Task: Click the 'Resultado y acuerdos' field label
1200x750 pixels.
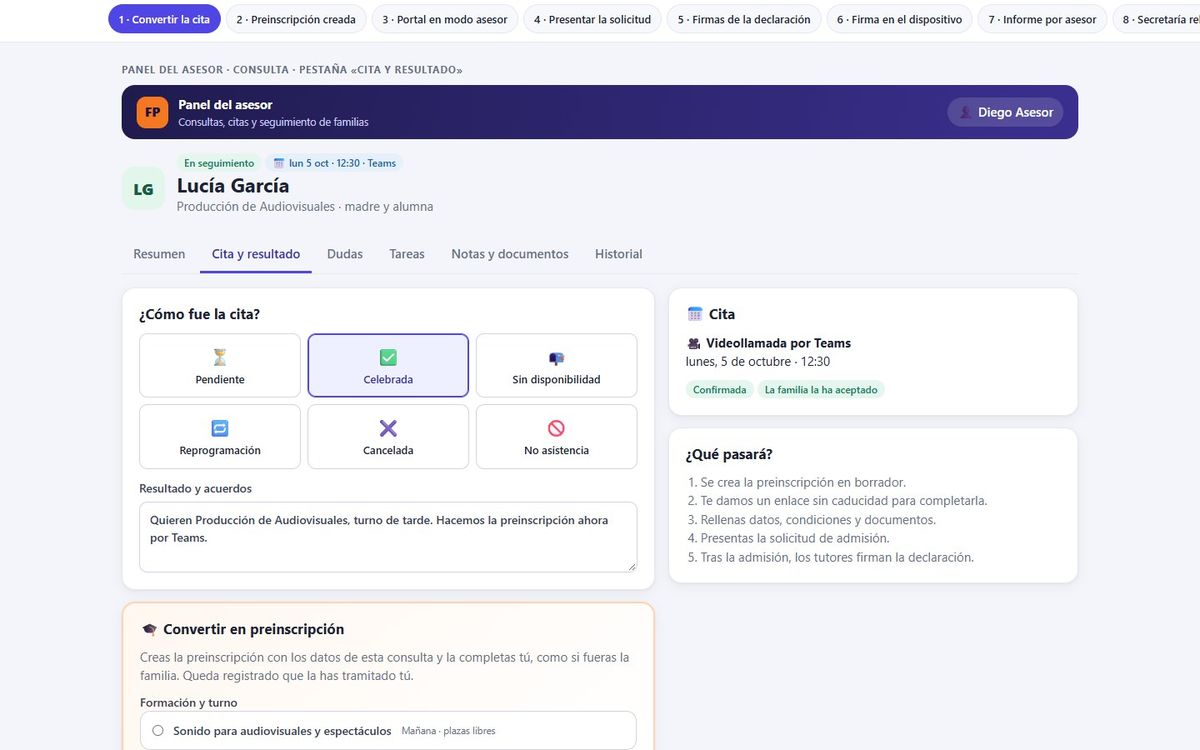Action: [196, 489]
